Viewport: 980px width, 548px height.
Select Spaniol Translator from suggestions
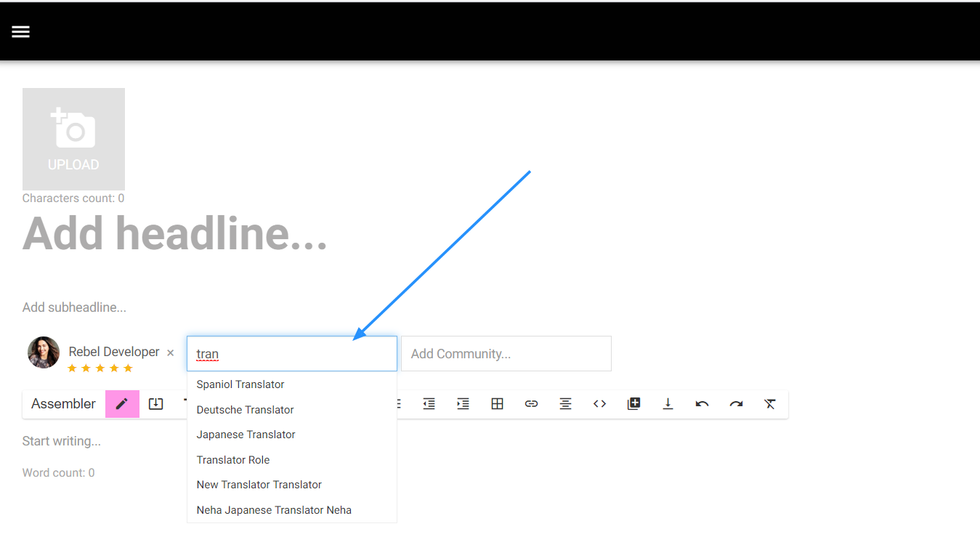(241, 385)
